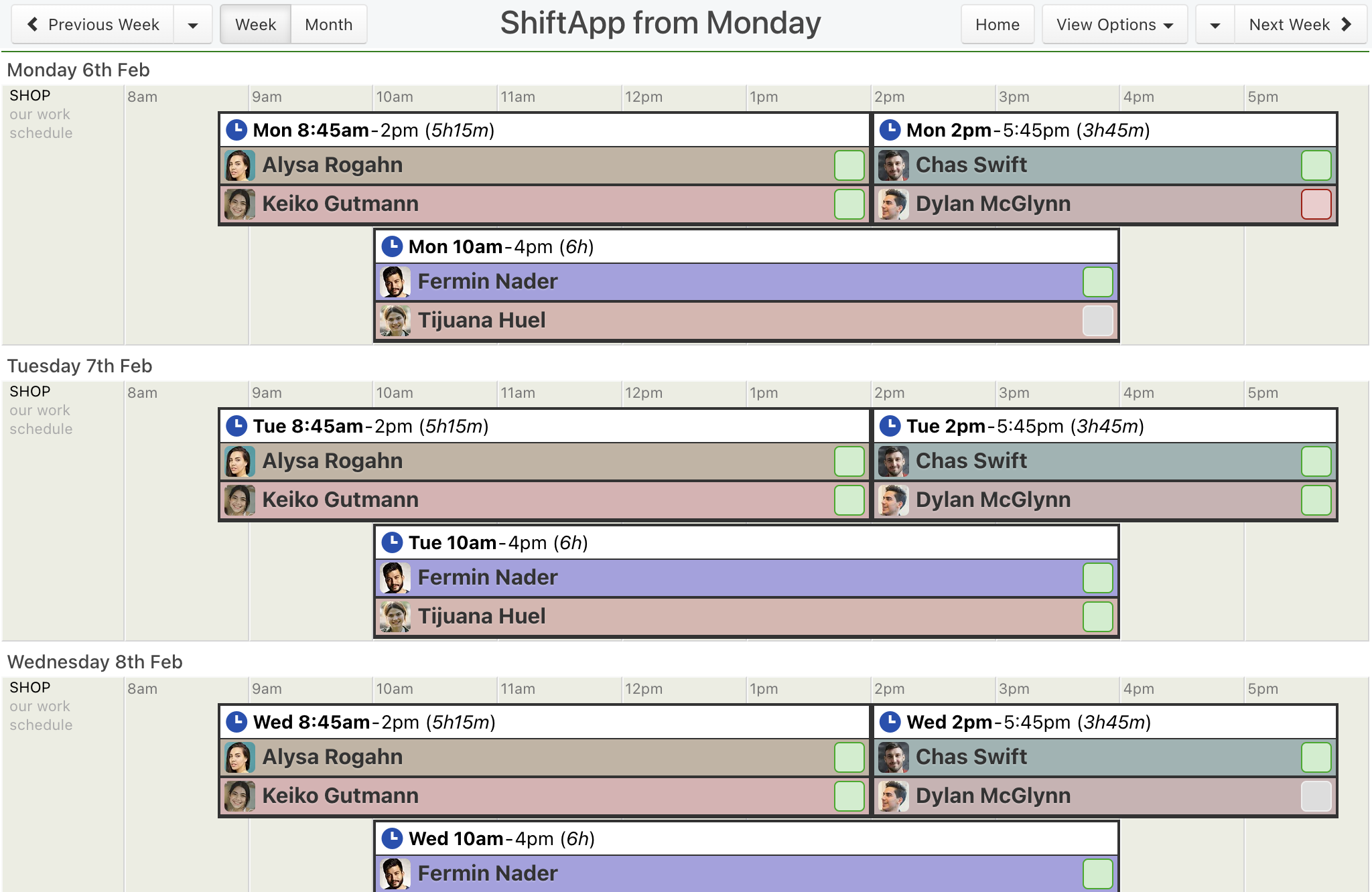Open dropdown arrow beside Previous Week
This screenshot has width=1372, height=892.
click(x=193, y=25)
